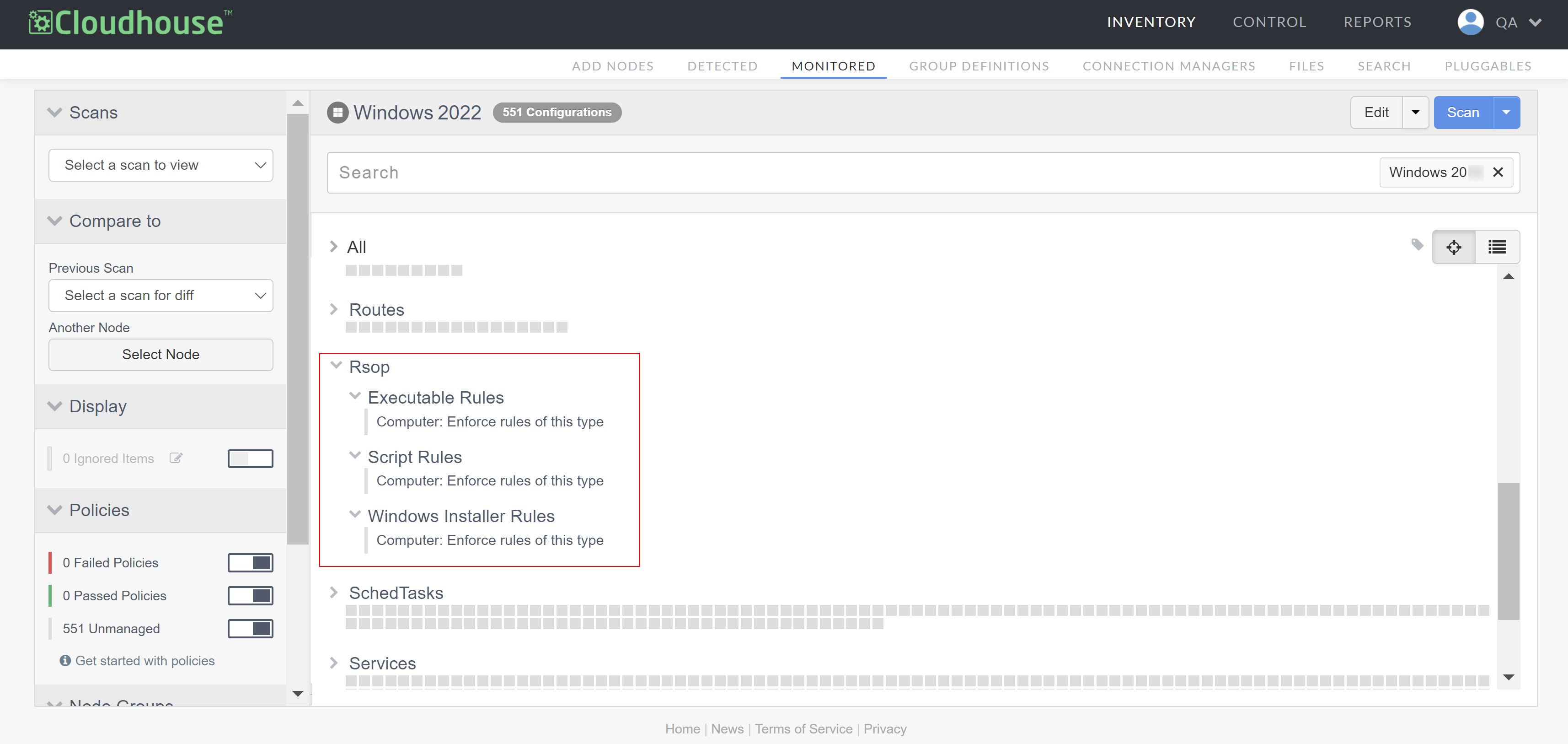Open the QA user avatar menu
The image size is (1568, 744).
[x=1470, y=22]
